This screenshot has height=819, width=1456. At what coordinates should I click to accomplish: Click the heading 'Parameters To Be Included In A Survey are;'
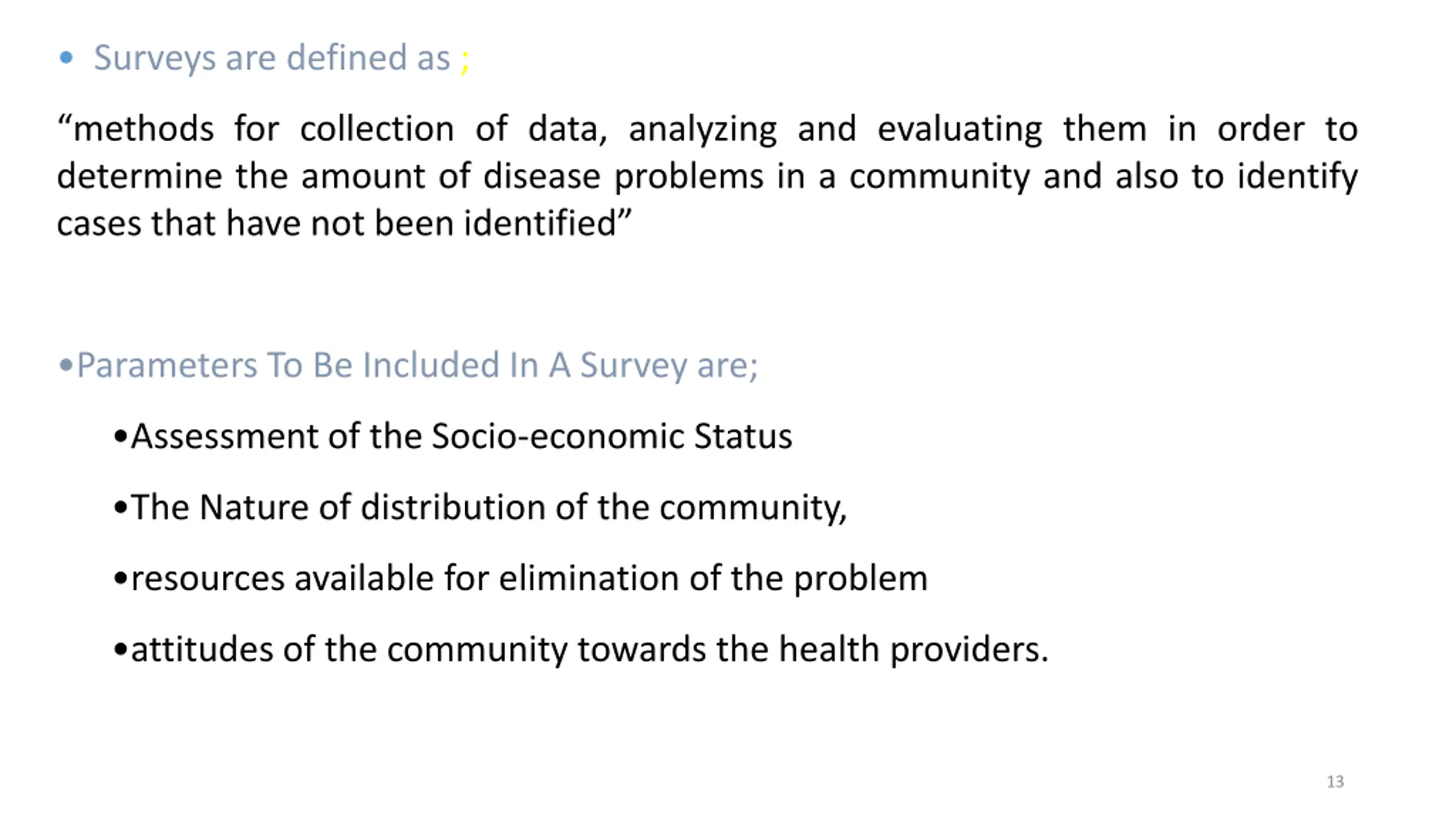(417, 365)
